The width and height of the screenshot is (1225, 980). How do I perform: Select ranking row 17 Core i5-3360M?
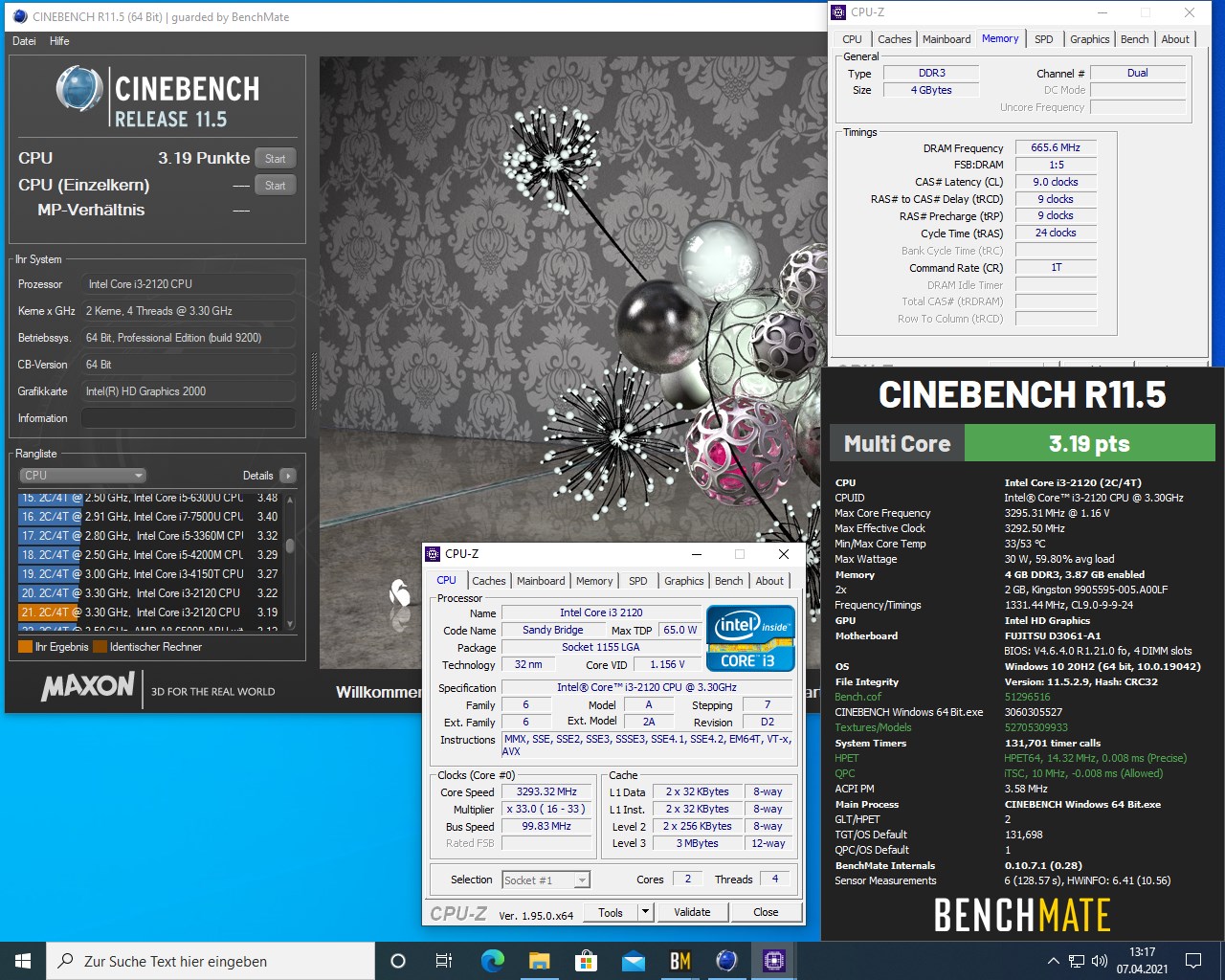pyautogui.click(x=149, y=536)
